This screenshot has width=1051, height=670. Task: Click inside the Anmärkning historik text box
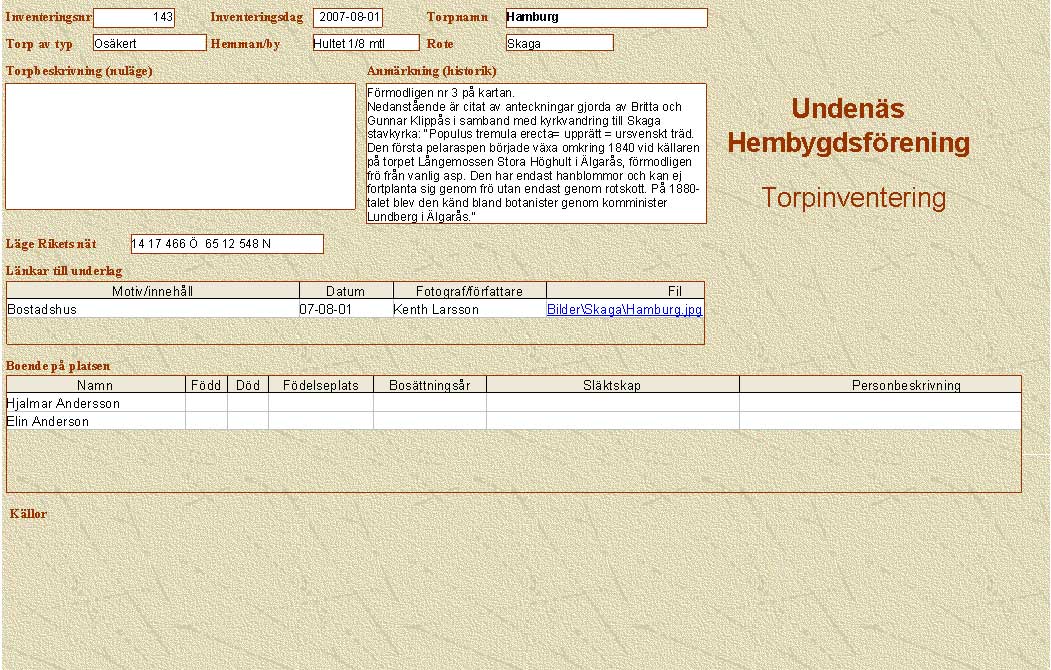coord(536,153)
